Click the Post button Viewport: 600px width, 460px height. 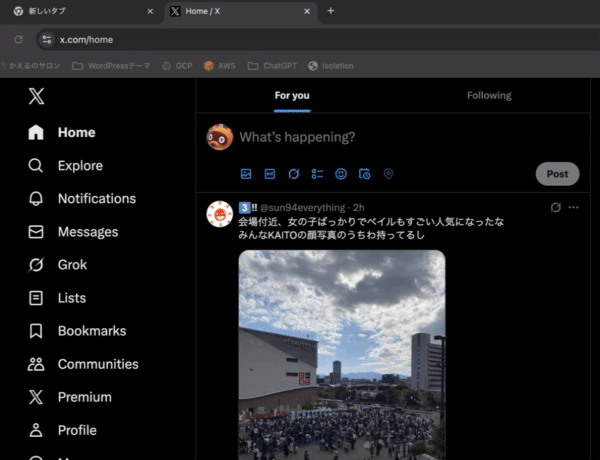tap(557, 174)
